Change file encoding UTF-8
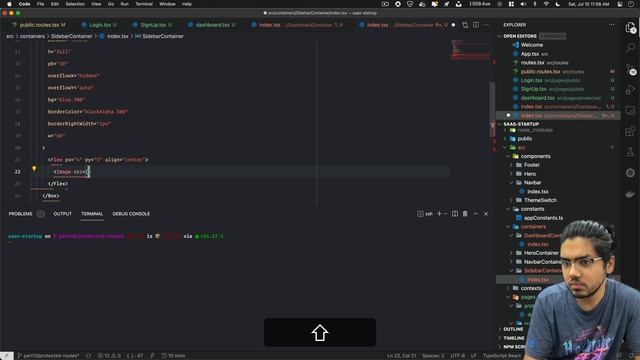 (457, 356)
